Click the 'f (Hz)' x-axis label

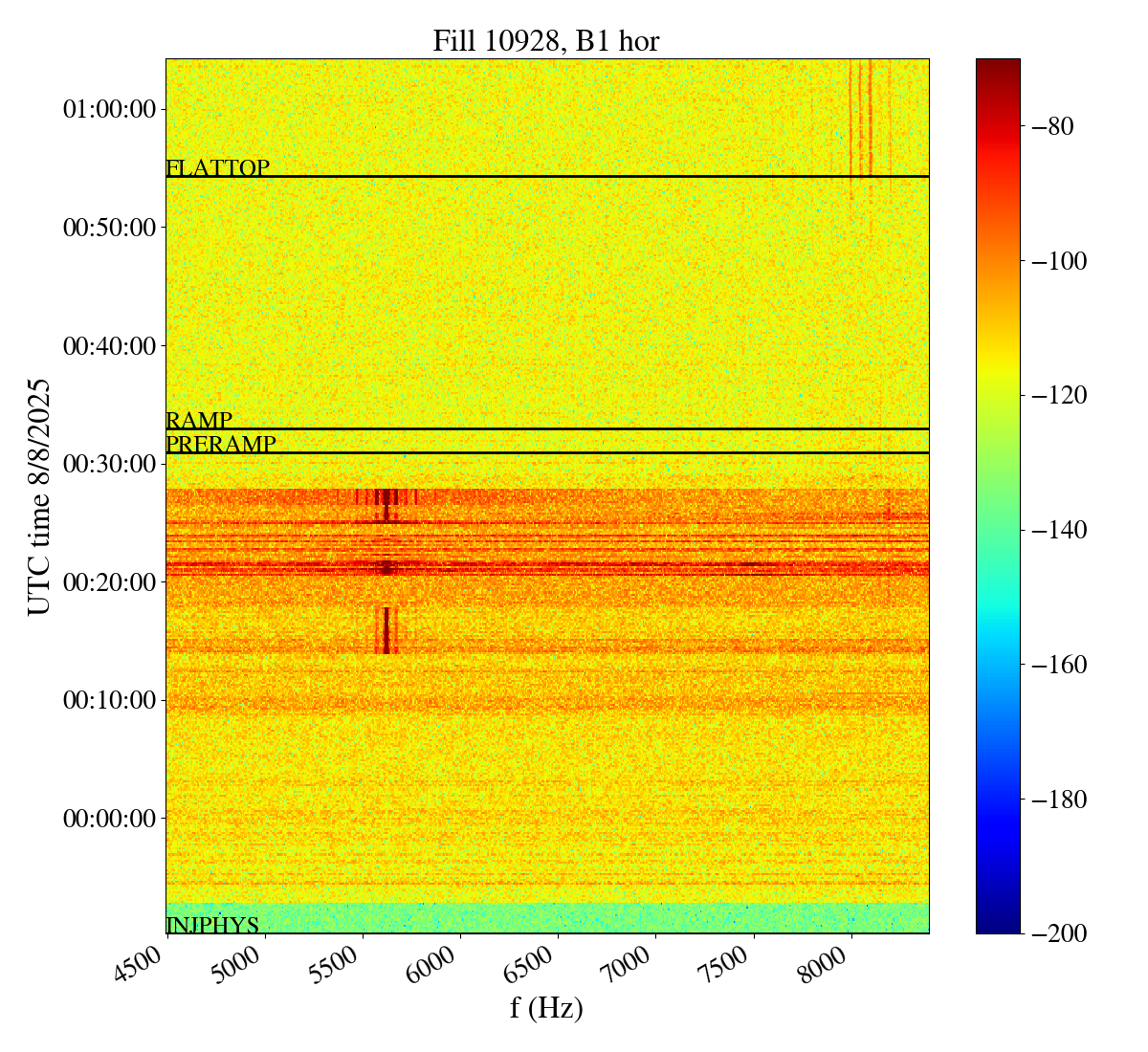(546, 1007)
